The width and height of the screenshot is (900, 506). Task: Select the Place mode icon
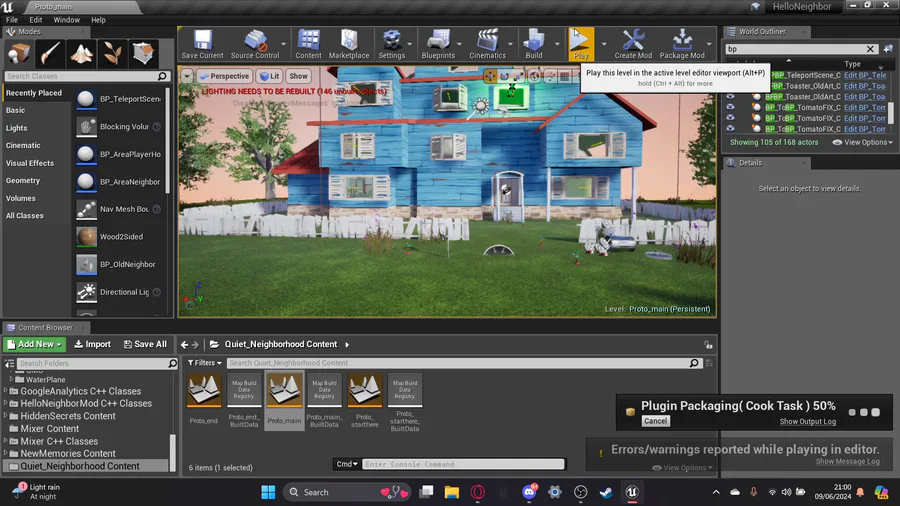pos(19,53)
